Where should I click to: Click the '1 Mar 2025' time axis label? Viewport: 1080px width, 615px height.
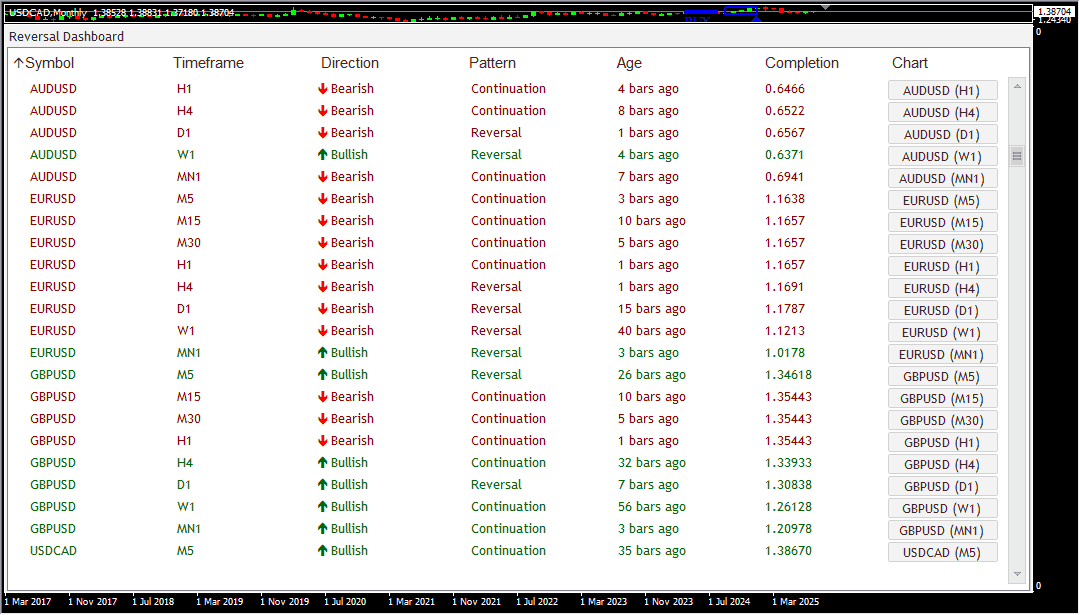click(795, 602)
